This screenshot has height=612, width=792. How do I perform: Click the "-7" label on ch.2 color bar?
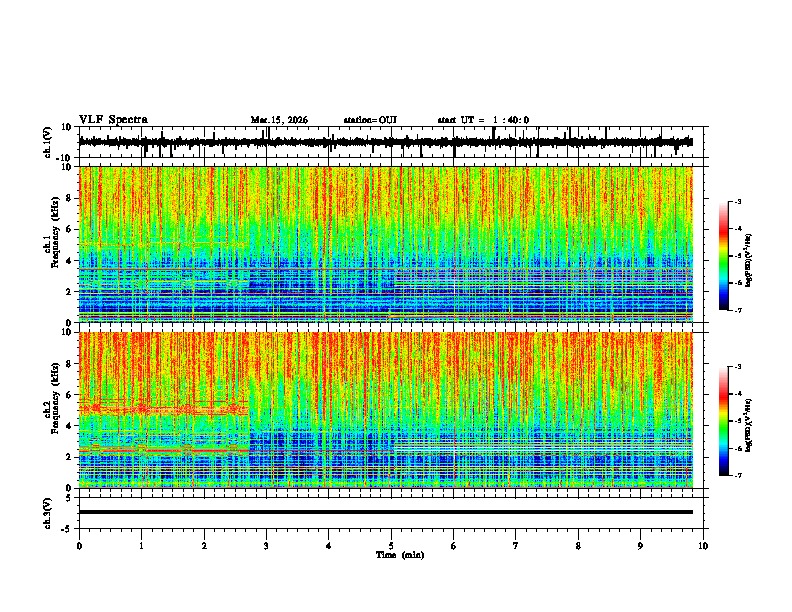coord(737,476)
